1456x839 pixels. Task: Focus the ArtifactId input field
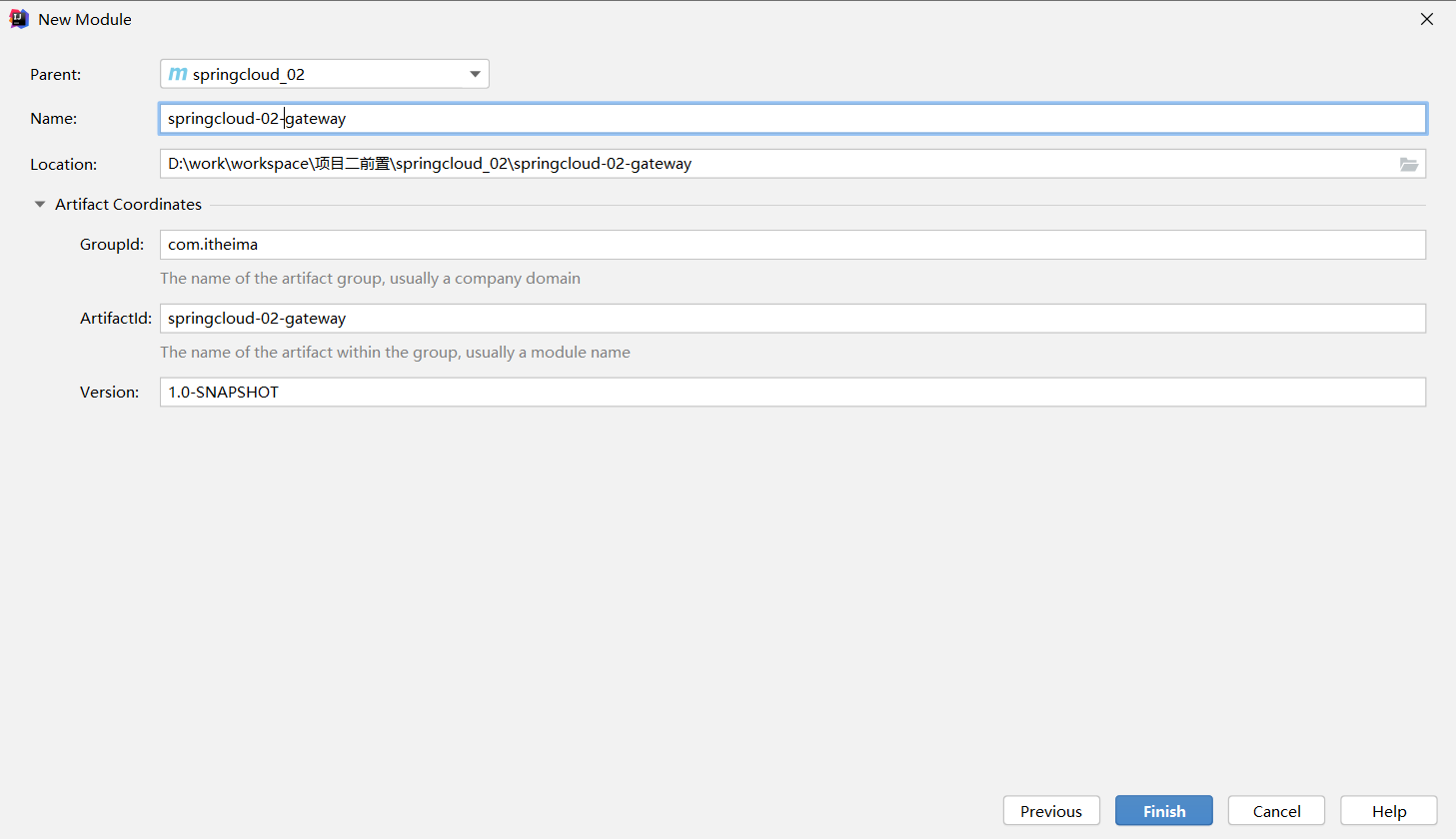[x=792, y=319]
